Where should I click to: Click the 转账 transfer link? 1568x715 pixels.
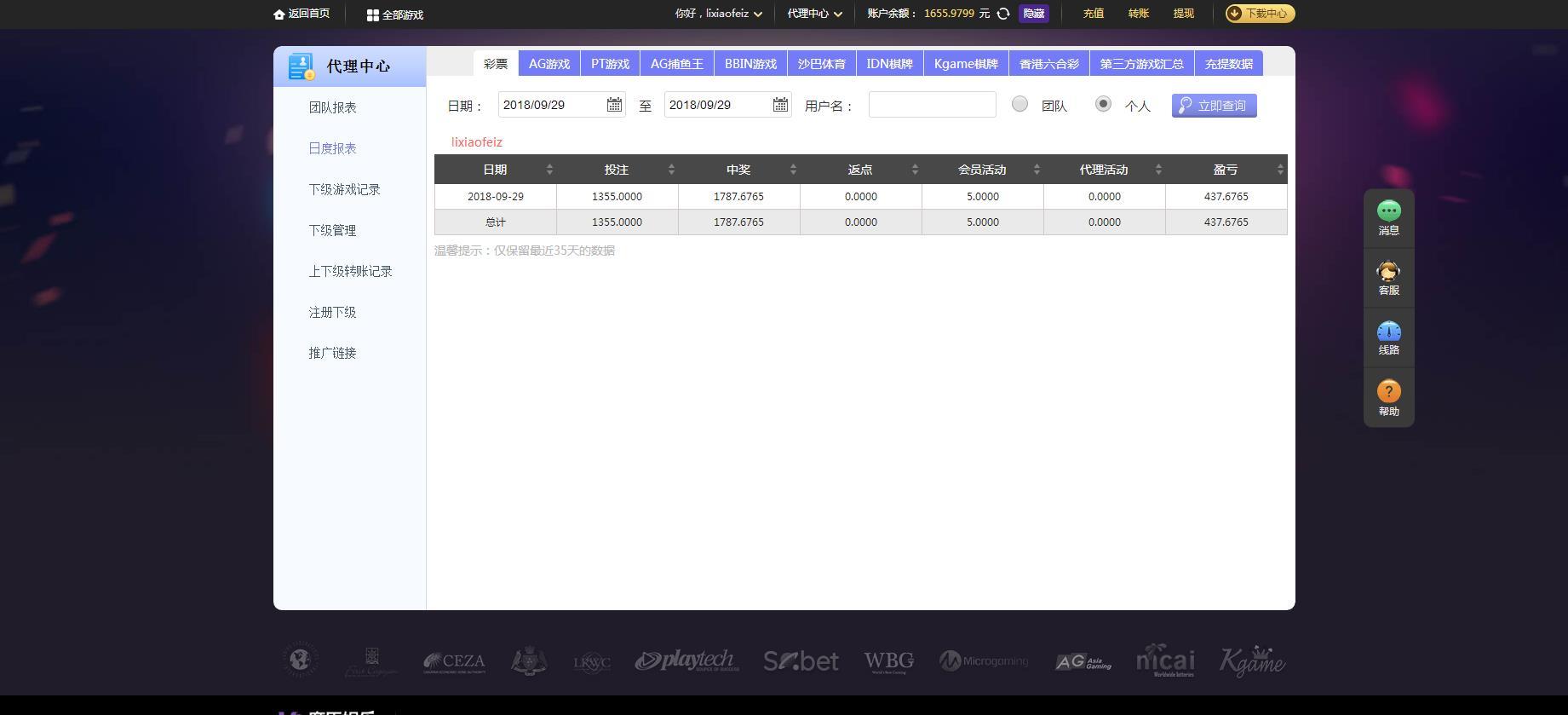pyautogui.click(x=1139, y=14)
